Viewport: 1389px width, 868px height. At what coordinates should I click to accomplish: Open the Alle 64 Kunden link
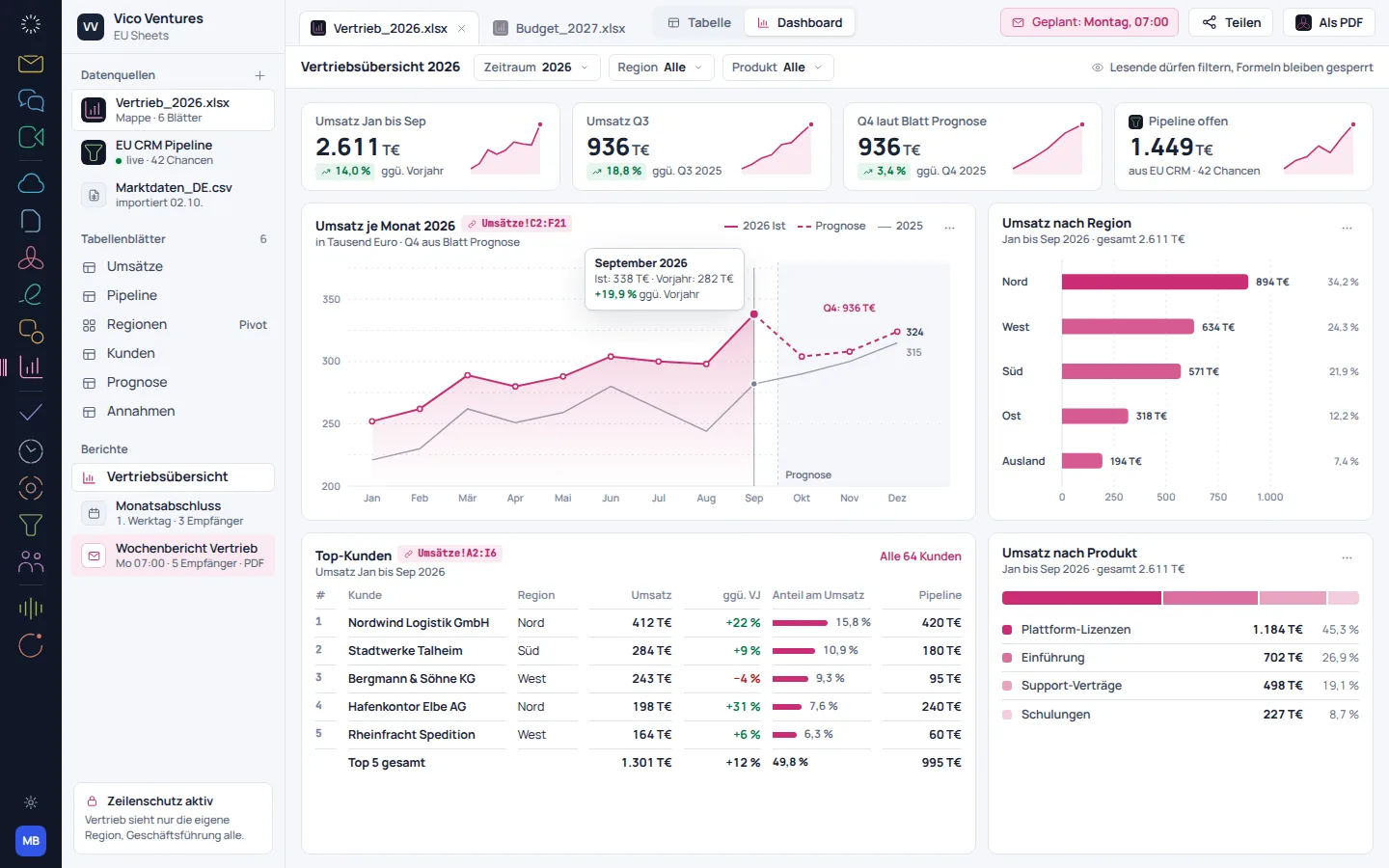click(x=920, y=556)
